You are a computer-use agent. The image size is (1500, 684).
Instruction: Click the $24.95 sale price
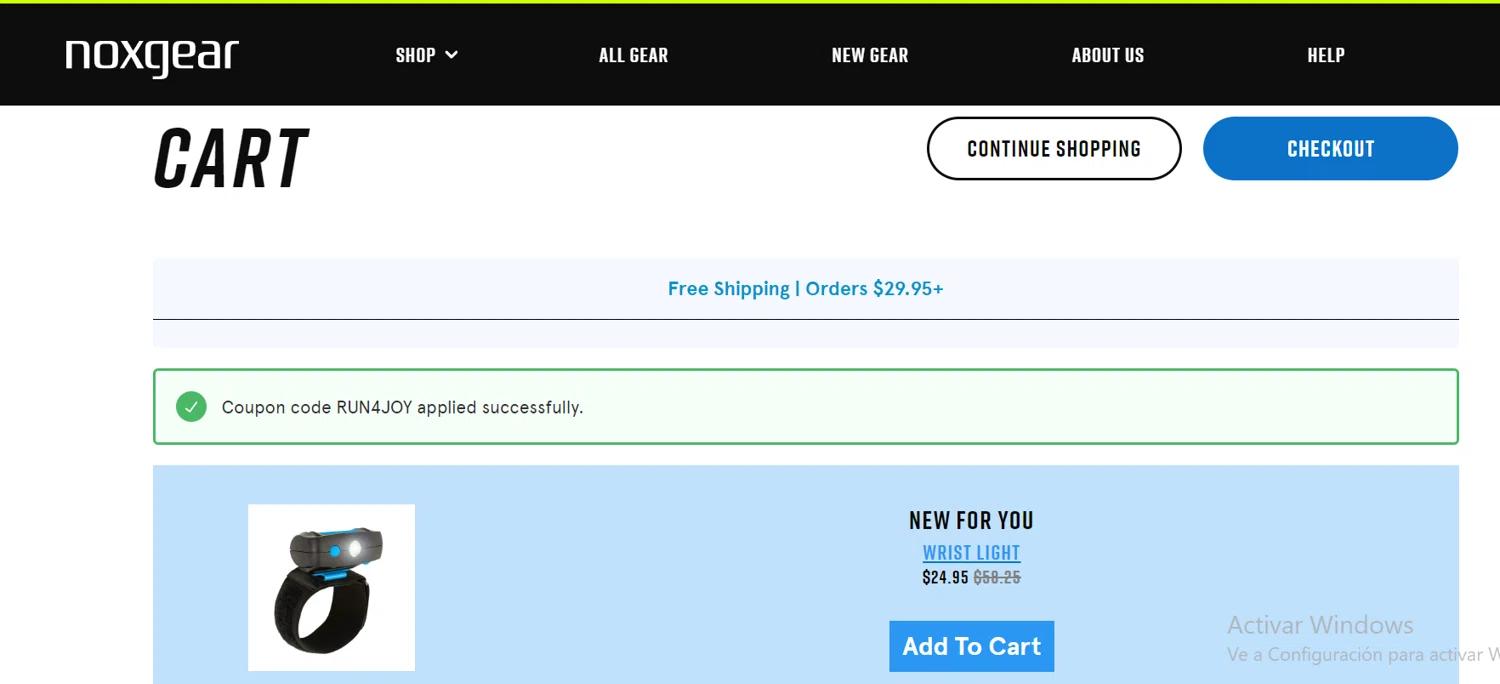pyautogui.click(x=945, y=577)
